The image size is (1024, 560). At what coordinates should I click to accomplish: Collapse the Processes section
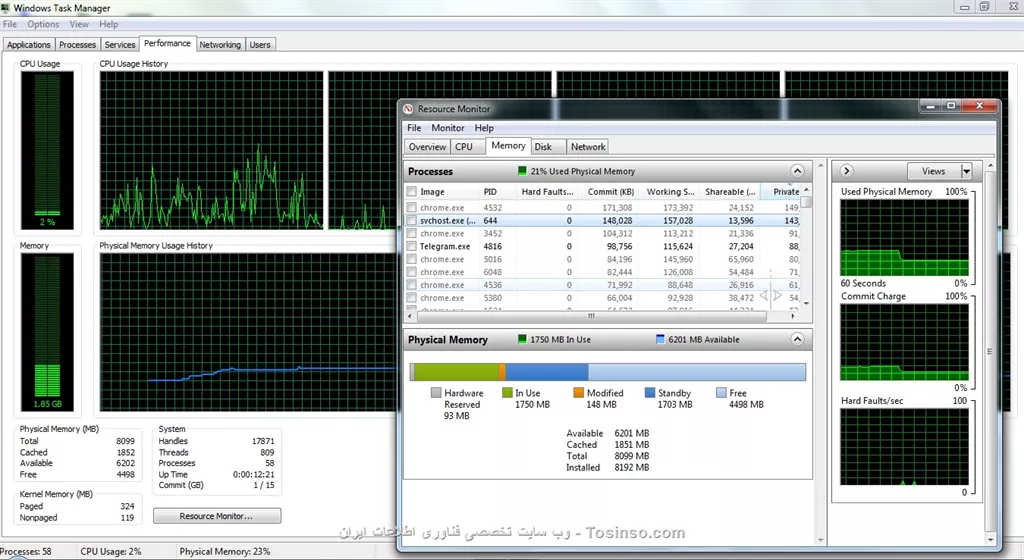797,171
